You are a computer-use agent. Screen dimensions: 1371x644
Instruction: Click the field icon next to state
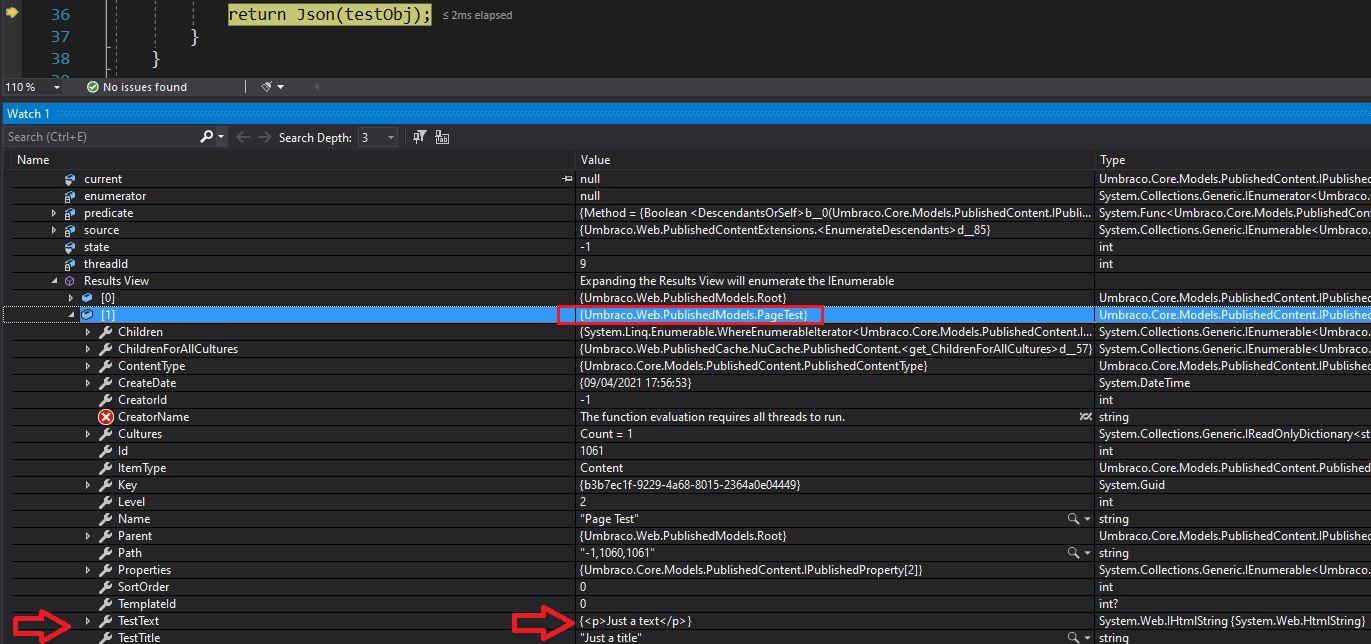(x=70, y=247)
